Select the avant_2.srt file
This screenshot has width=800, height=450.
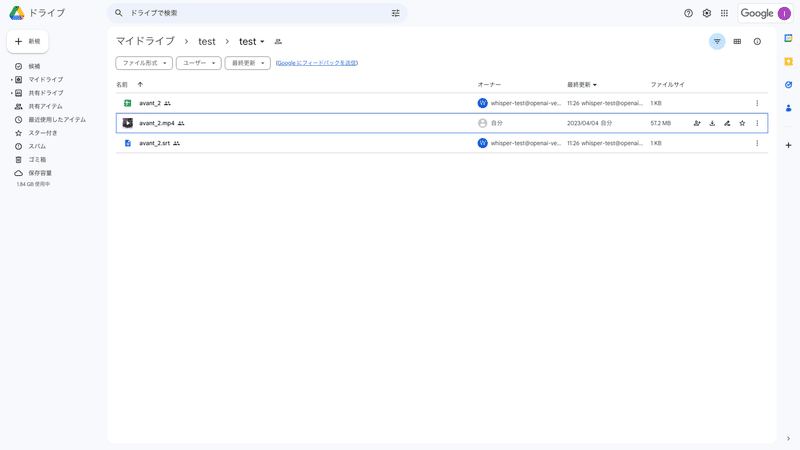442,143
